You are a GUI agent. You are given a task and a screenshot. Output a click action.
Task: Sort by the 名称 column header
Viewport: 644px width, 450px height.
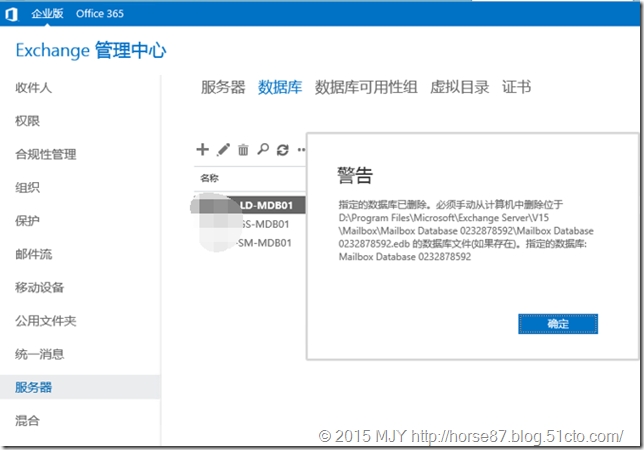coord(209,178)
